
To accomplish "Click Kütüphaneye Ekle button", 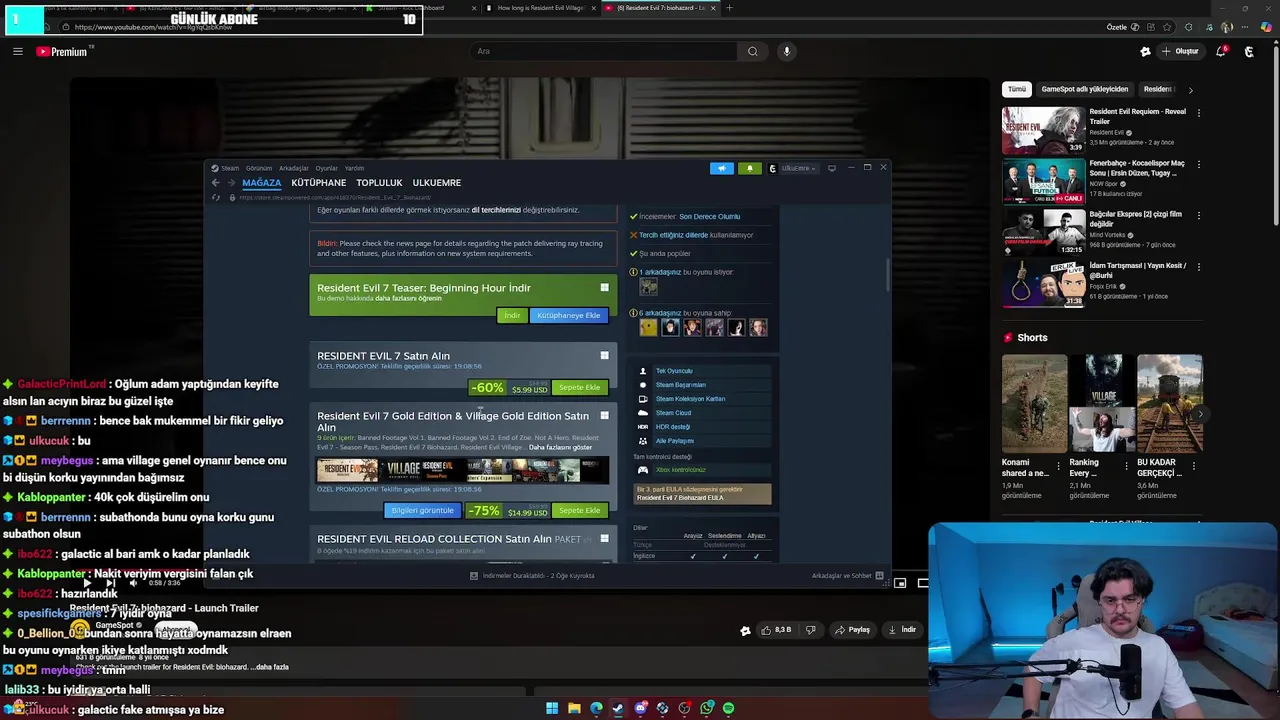I will (x=569, y=315).
